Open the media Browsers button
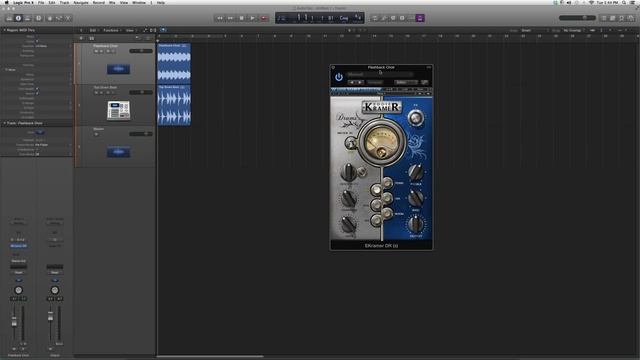This screenshot has height=360, width=640. [x=631, y=18]
